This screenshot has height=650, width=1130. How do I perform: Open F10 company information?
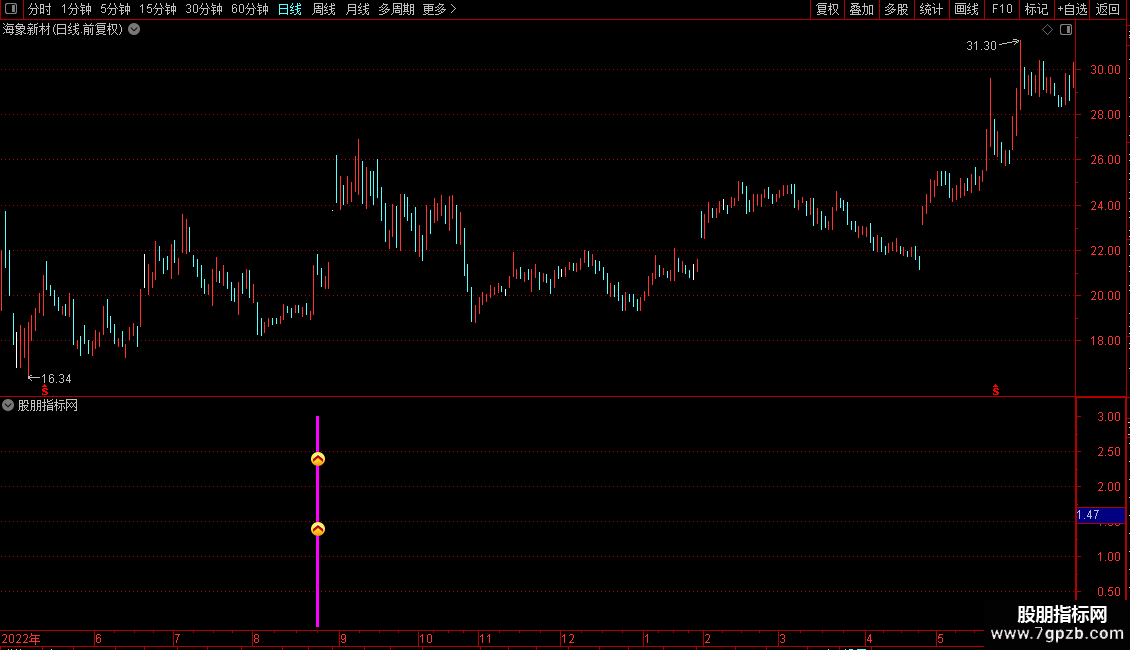tap(1002, 9)
